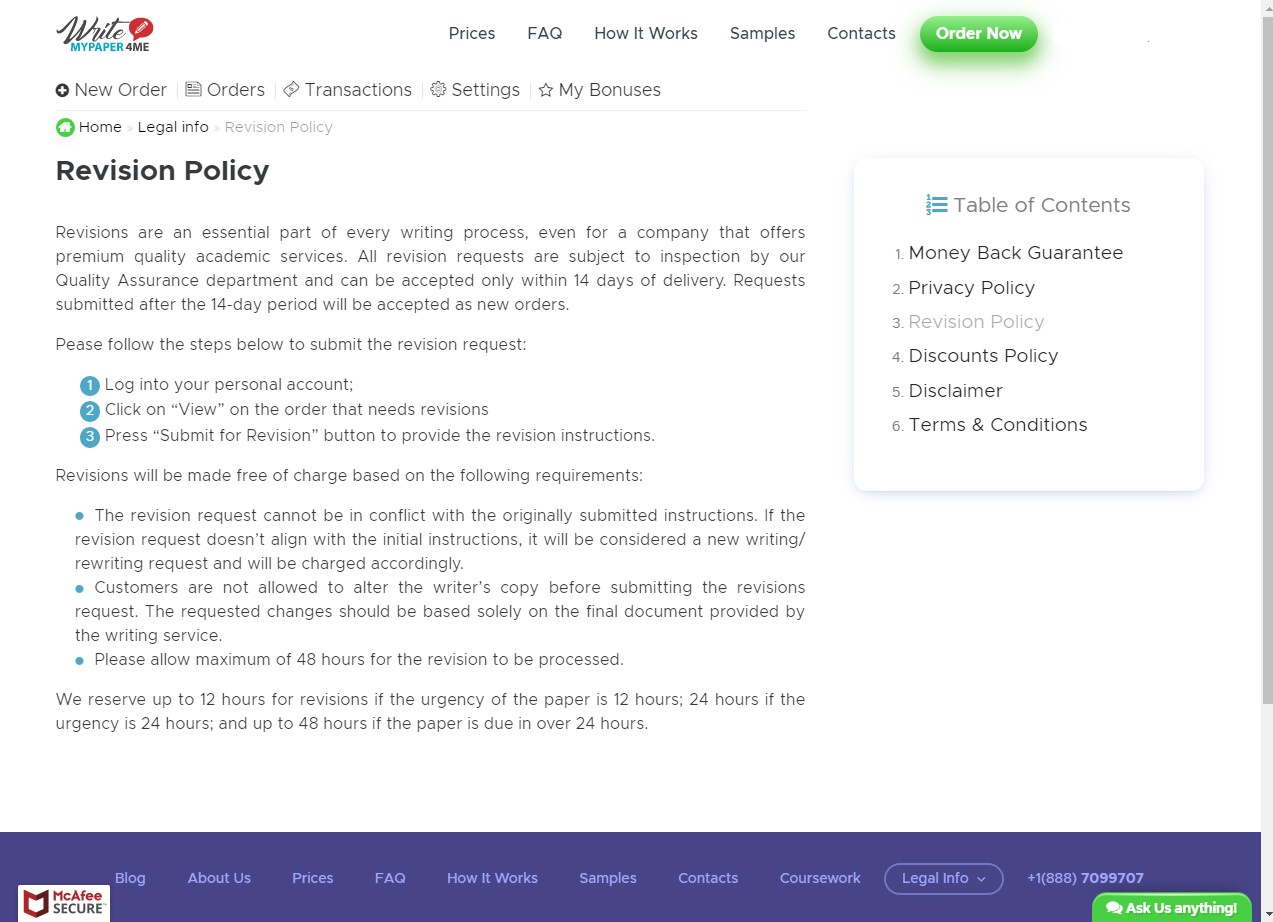The height and width of the screenshot is (922, 1273).
Task: Open About Us in the footer
Action: 219,878
